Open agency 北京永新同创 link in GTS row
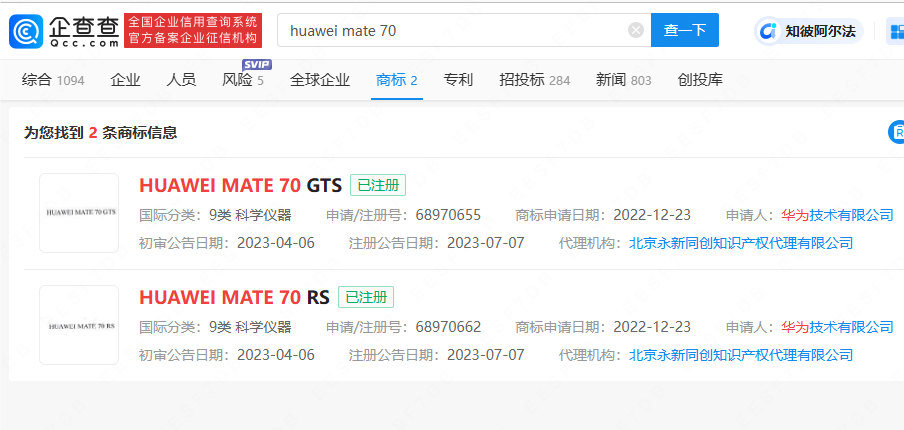The image size is (904, 430). pyautogui.click(x=741, y=243)
